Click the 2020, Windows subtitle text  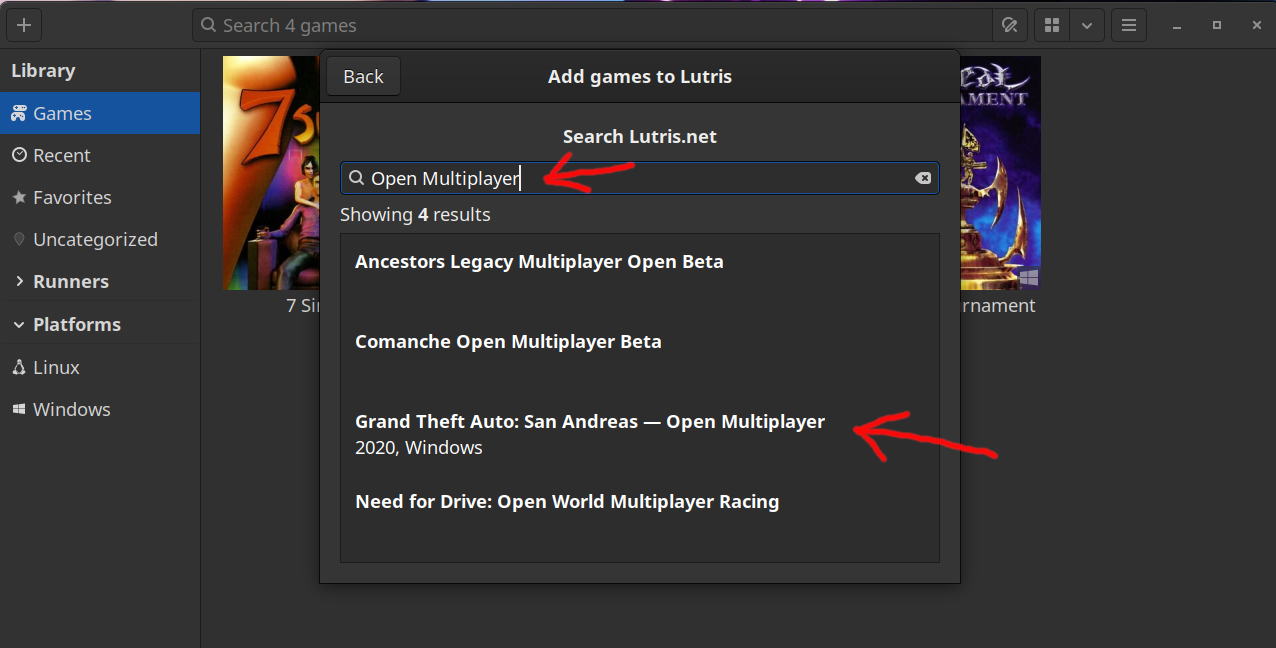[x=419, y=447]
